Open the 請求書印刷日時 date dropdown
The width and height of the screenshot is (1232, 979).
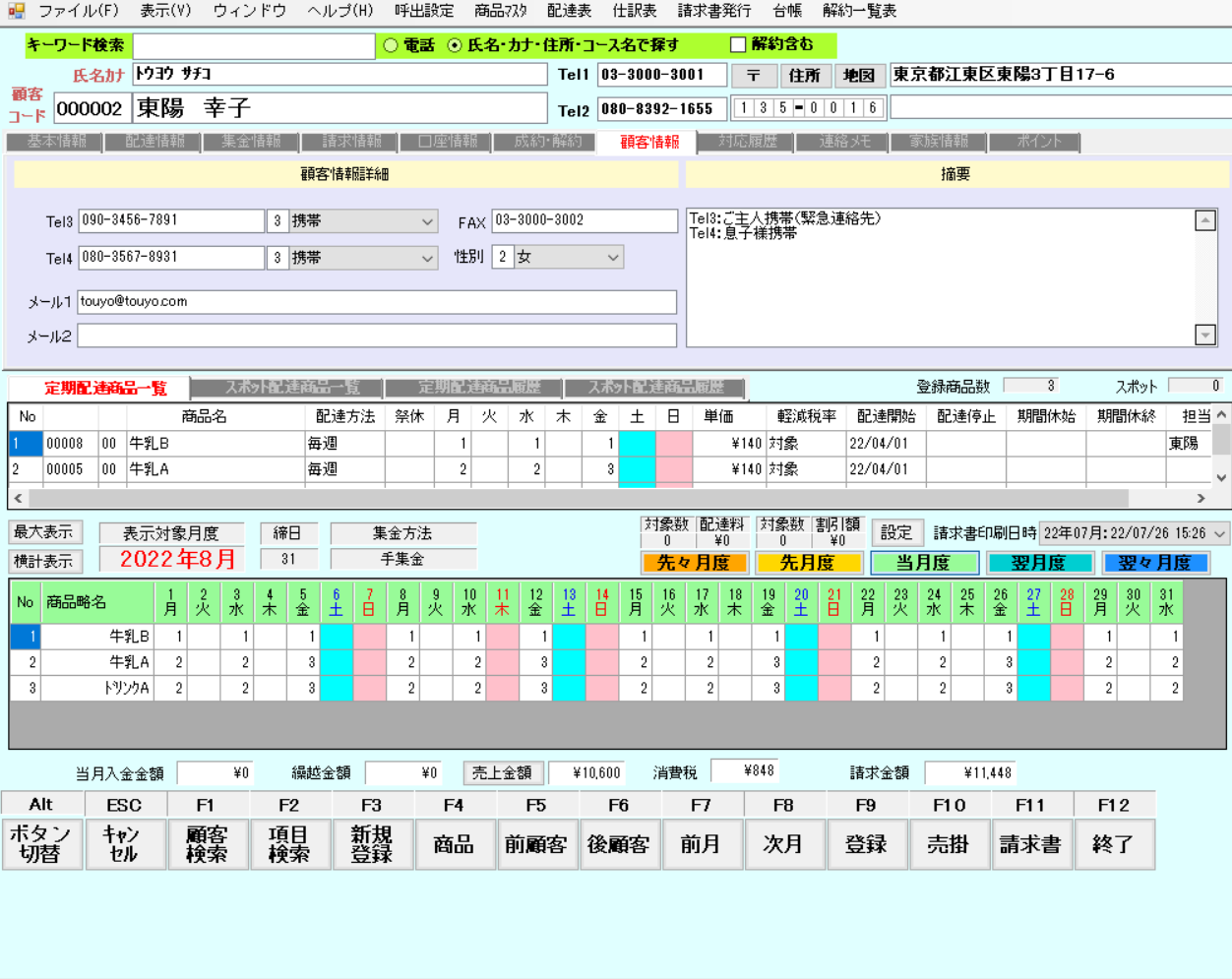pos(1220,533)
